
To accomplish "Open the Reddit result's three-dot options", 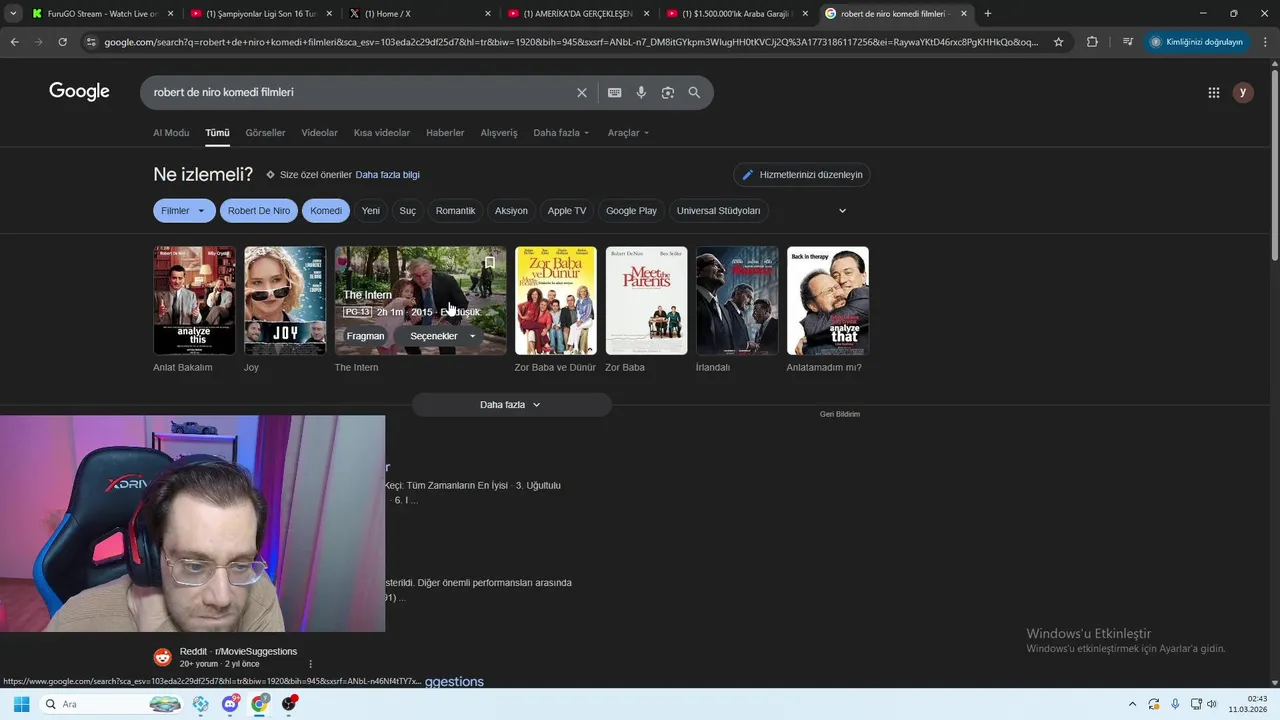I will [310, 664].
